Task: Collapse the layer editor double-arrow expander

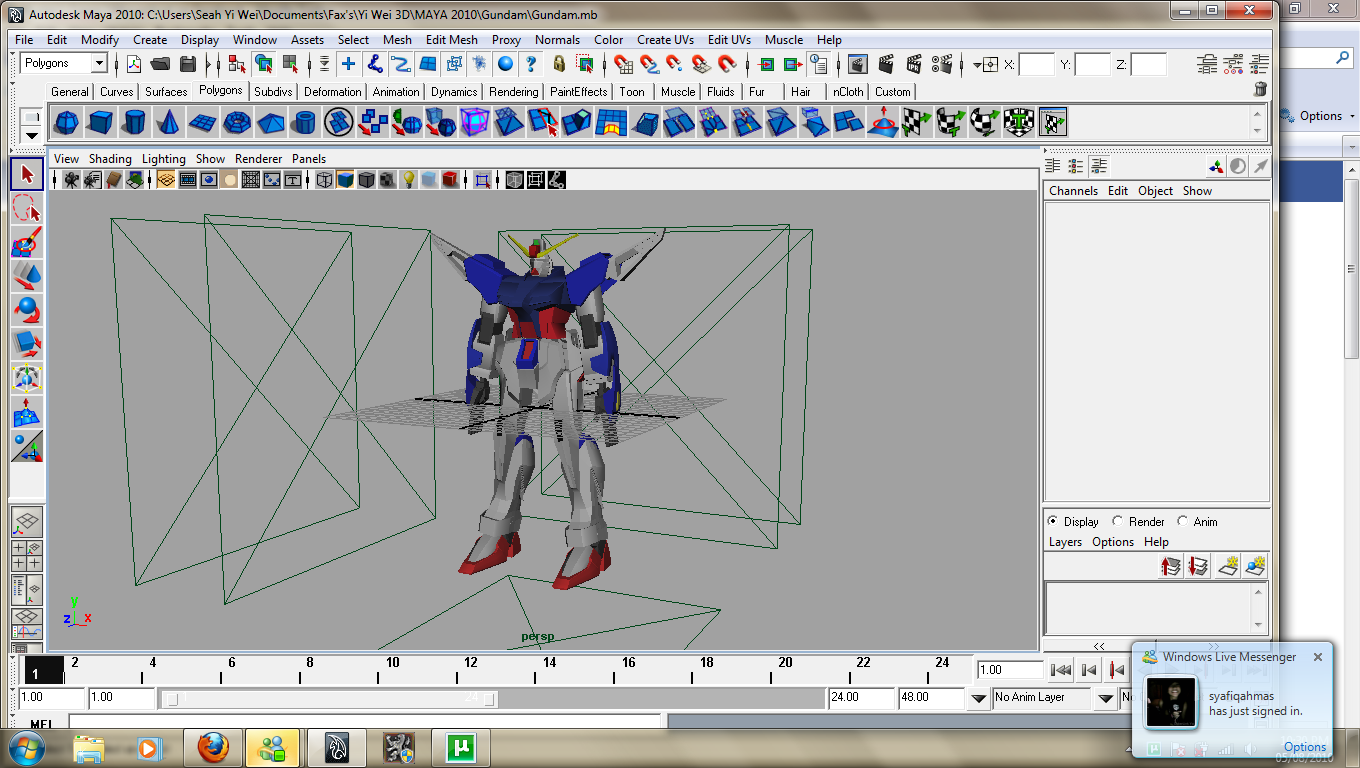Action: [1098, 646]
